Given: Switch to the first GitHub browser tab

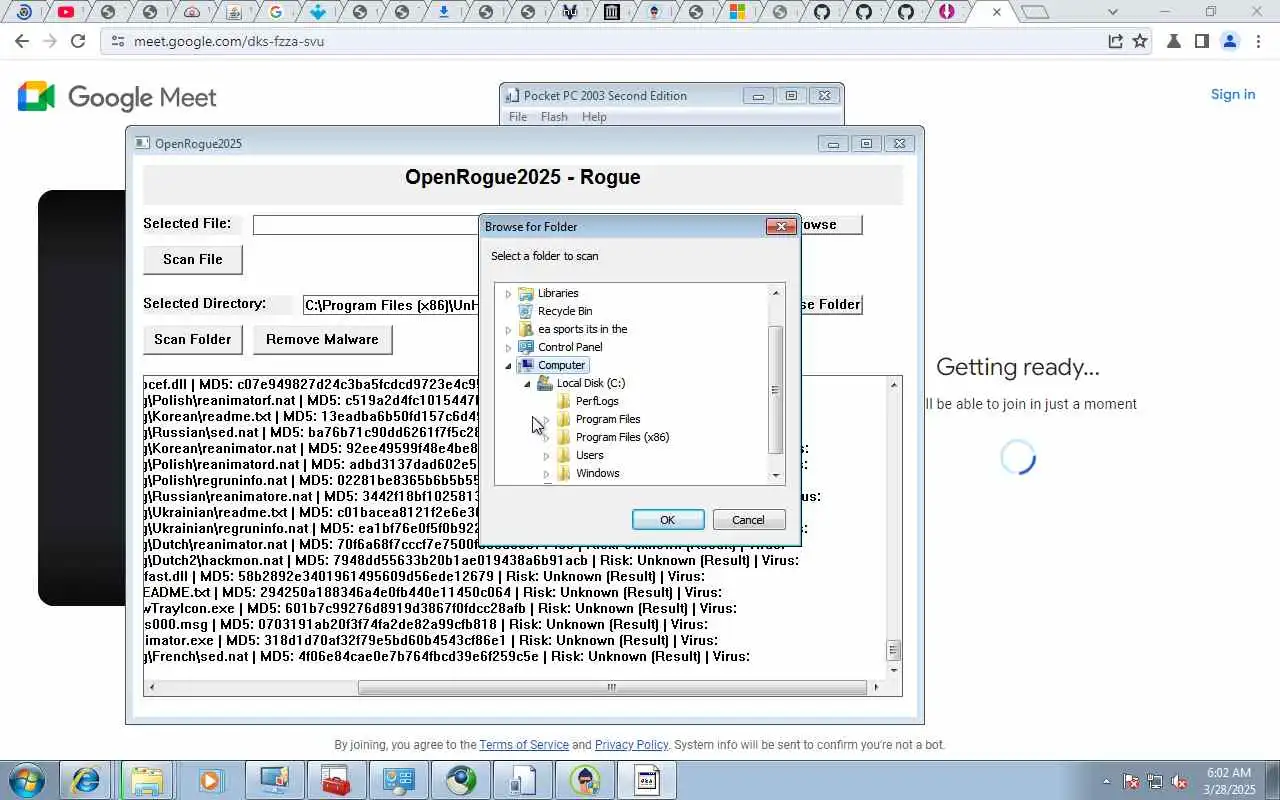Looking at the screenshot, I should click(821, 12).
